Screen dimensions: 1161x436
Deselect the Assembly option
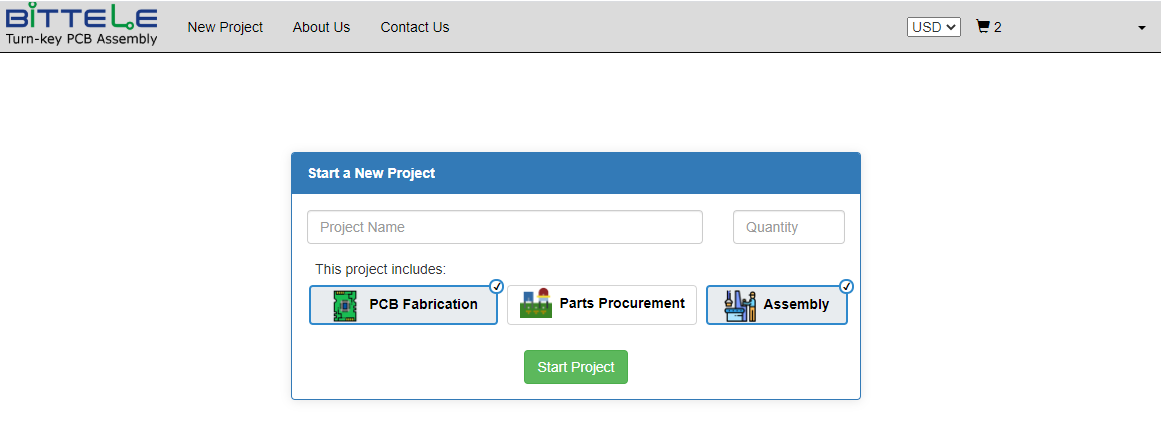[777, 305]
